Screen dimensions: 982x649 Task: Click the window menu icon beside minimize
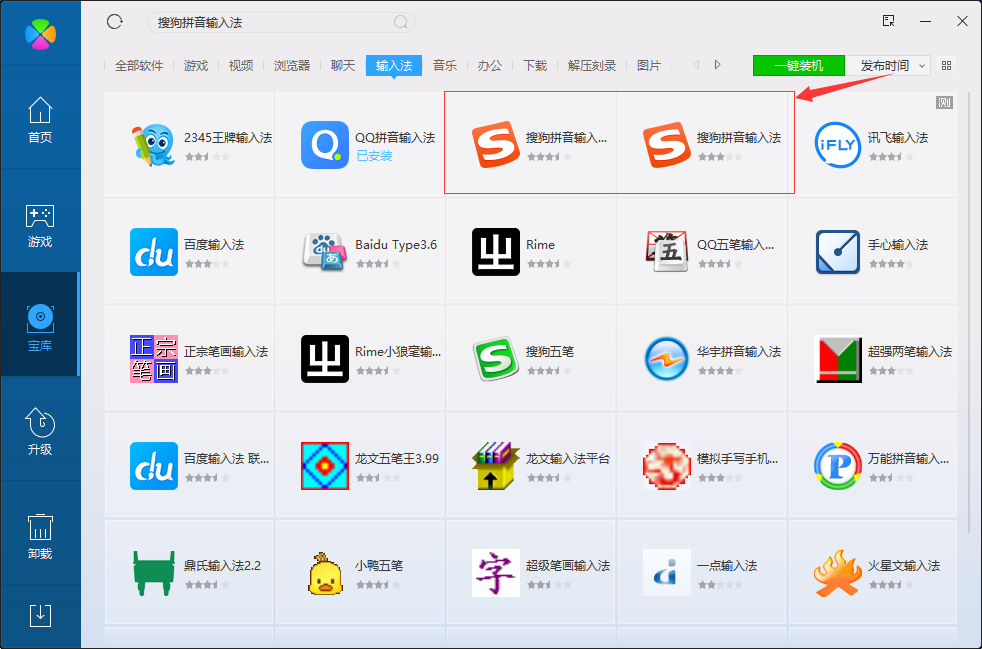tap(888, 21)
